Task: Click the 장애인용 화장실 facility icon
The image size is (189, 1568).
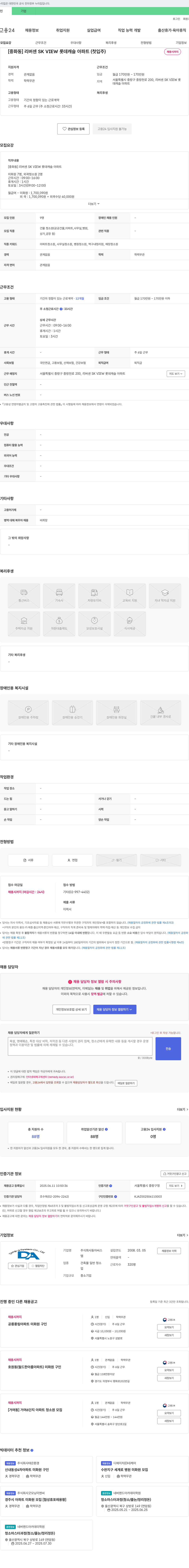Action: coord(116,713)
